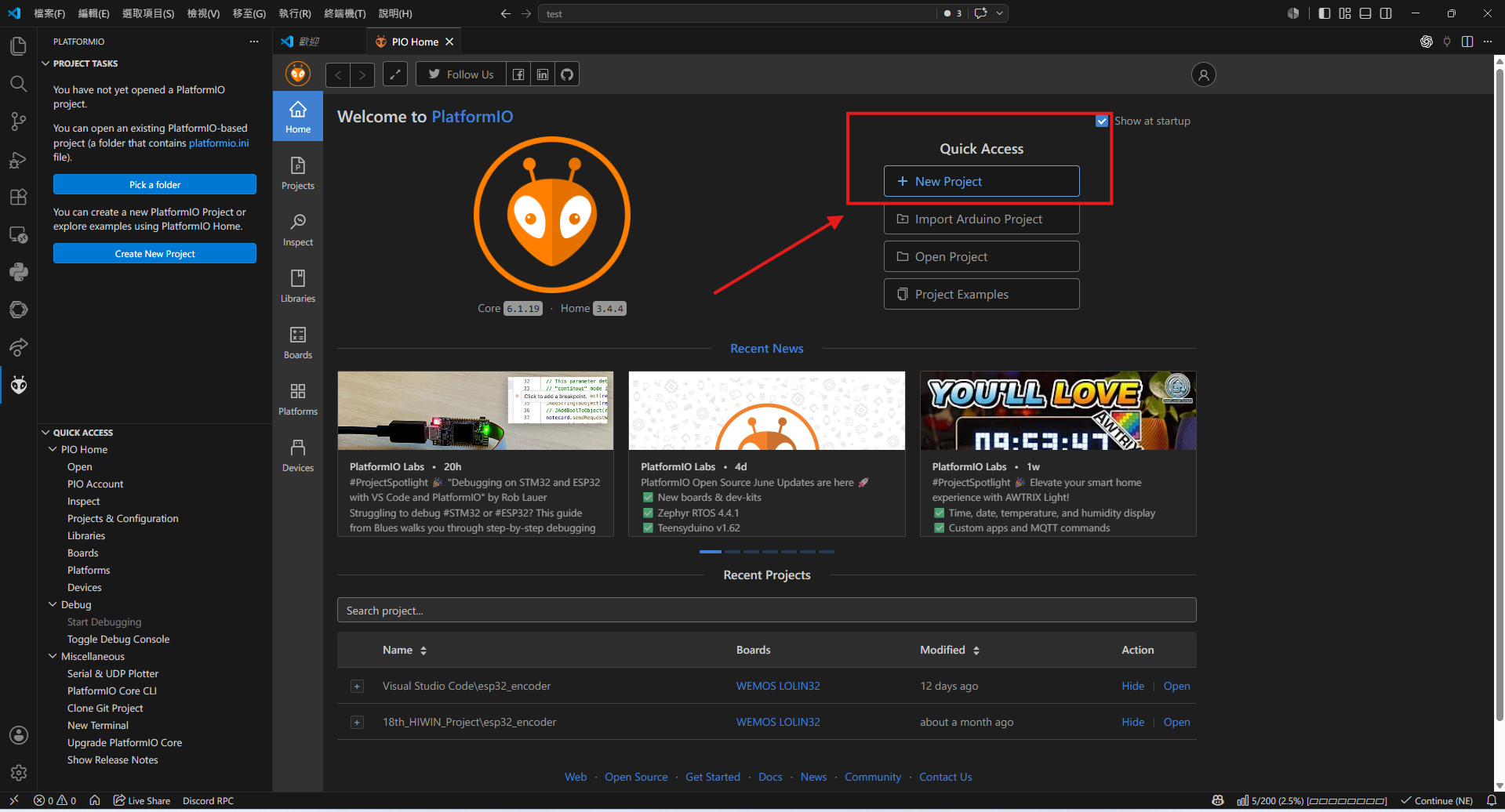Image resolution: width=1505 pixels, height=812 pixels.
Task: Open Projects in PIO Home sidebar
Action: pyautogui.click(x=298, y=172)
